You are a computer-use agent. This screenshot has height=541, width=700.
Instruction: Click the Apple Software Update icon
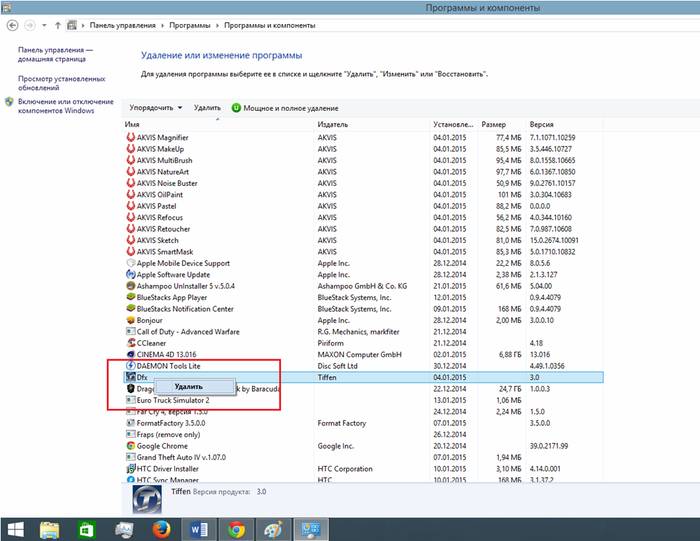(x=130, y=274)
